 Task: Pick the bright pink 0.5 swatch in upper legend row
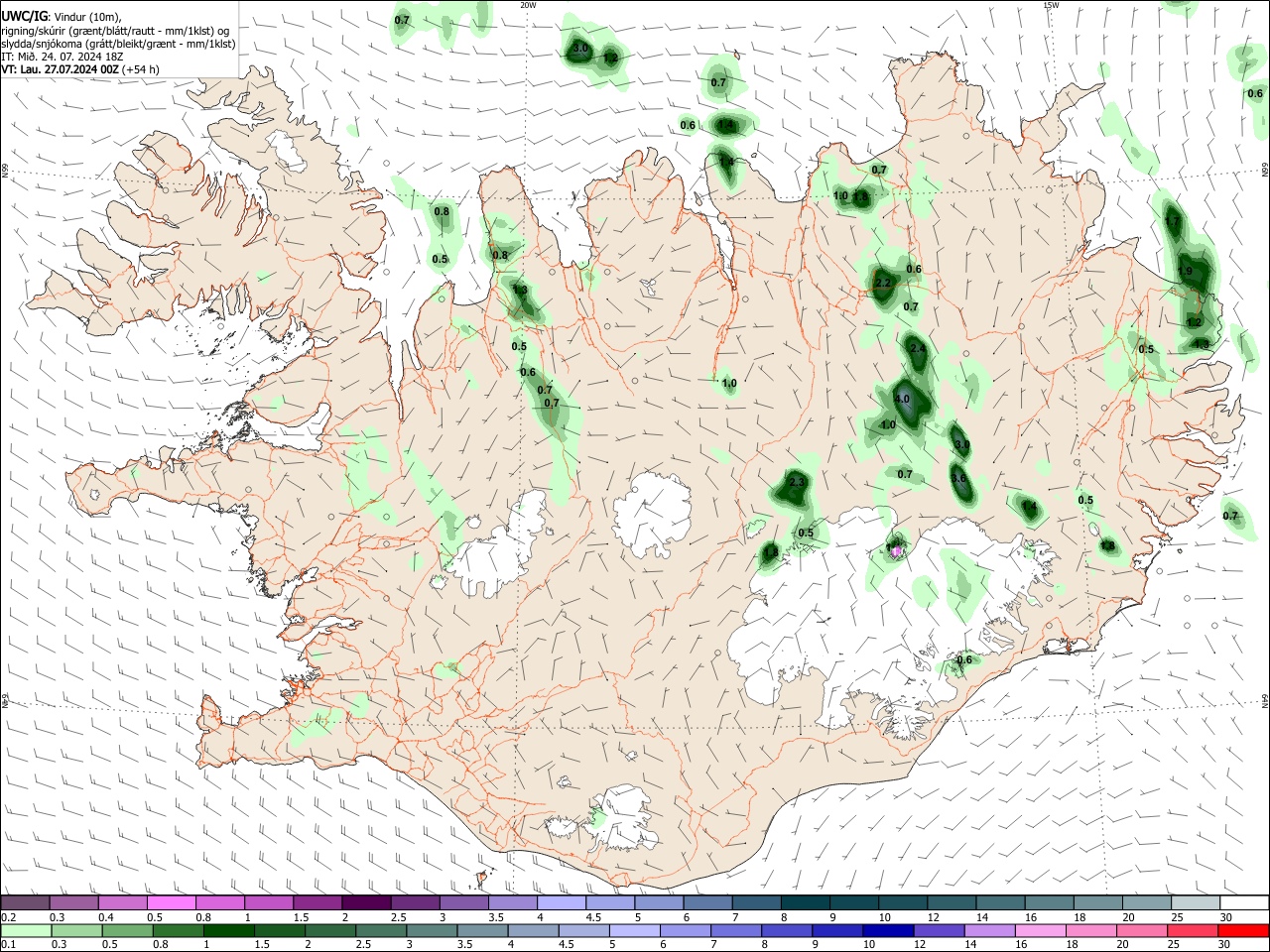pos(171,903)
